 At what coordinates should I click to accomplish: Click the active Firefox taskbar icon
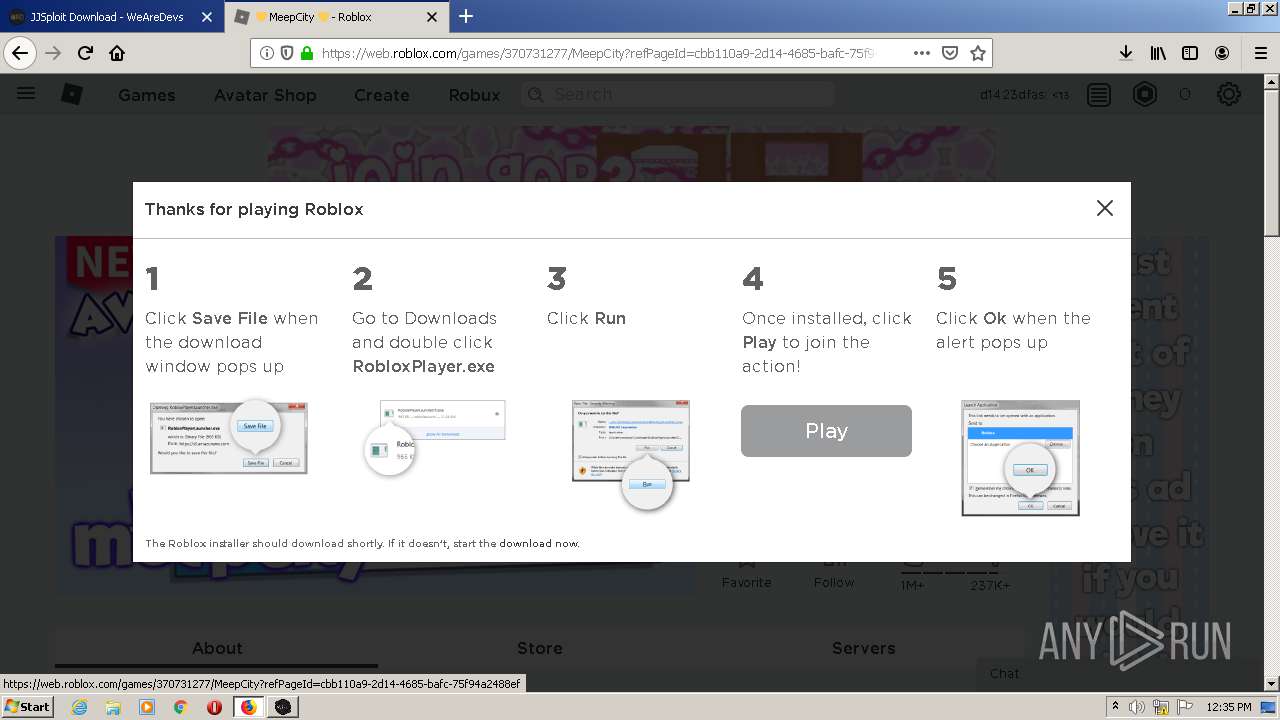pyautogui.click(x=248, y=707)
